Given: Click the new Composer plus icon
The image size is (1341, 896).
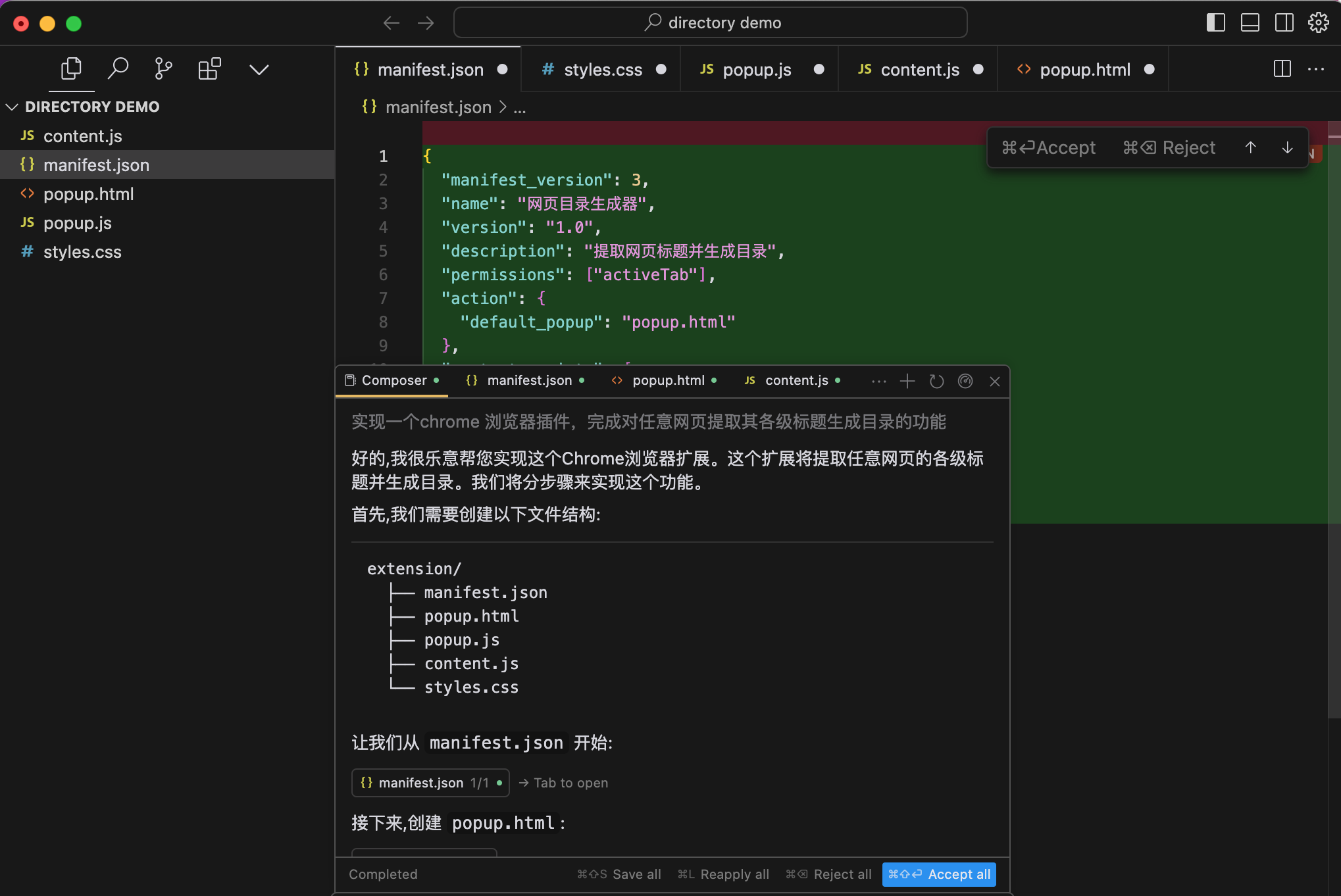Looking at the screenshot, I should click(907, 381).
